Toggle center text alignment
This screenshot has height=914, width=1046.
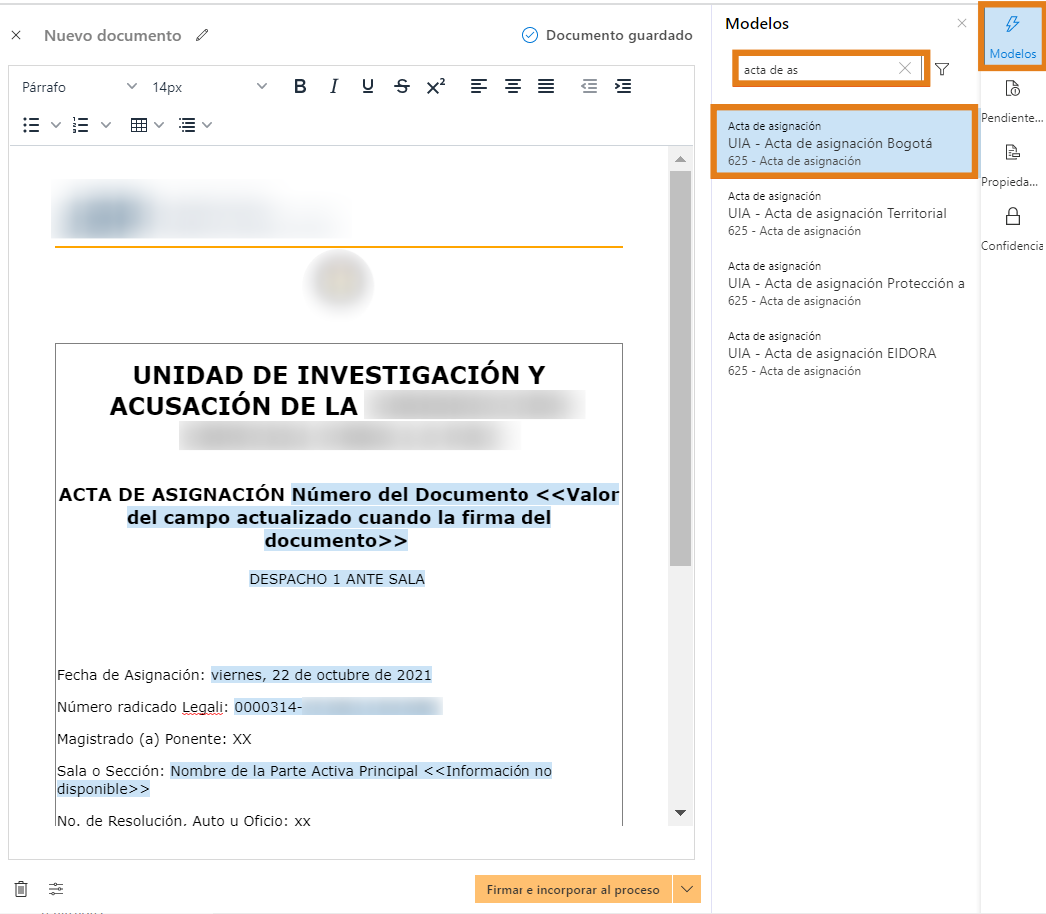(x=512, y=86)
